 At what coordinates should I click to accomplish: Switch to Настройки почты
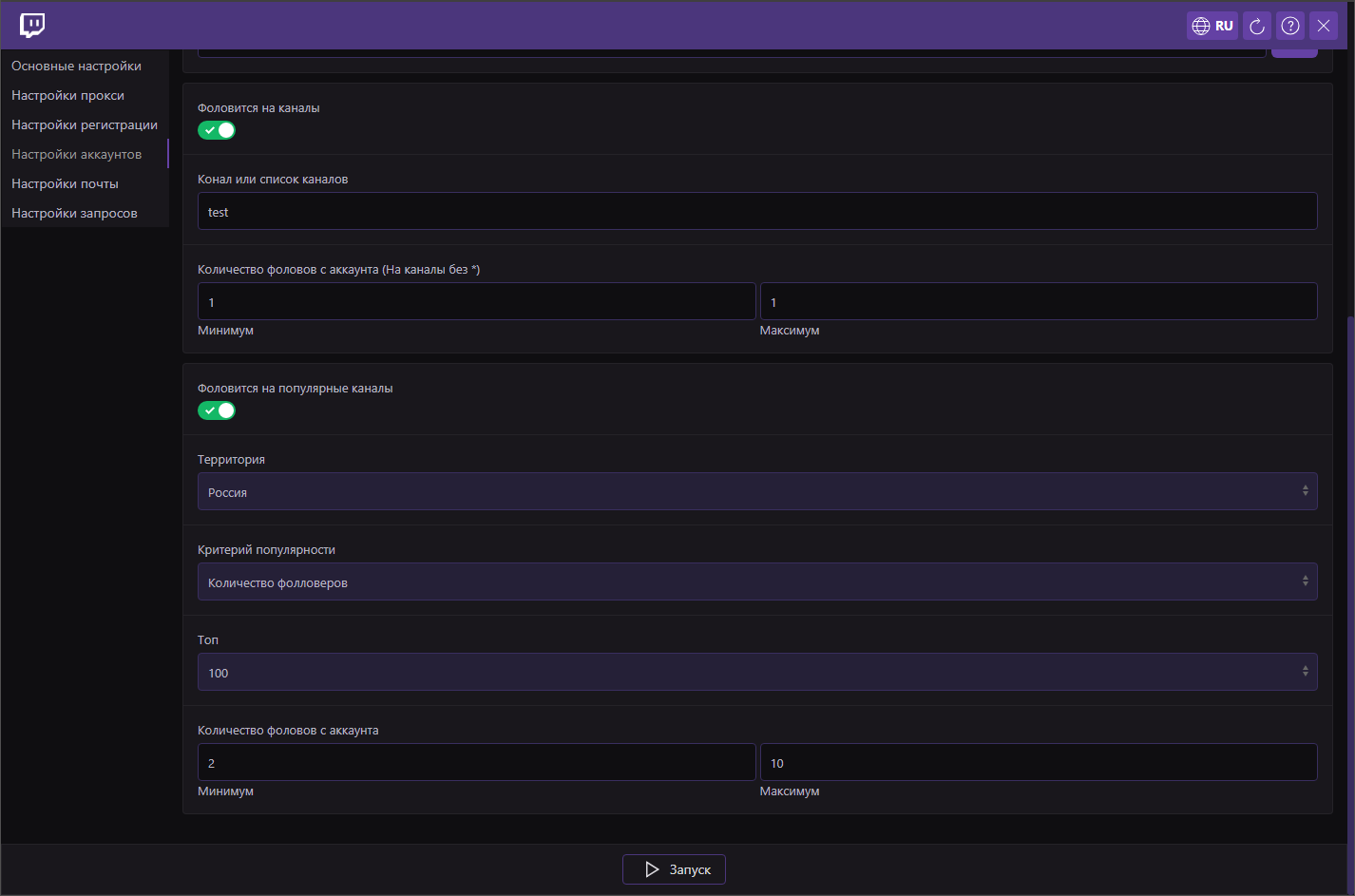[x=85, y=183]
